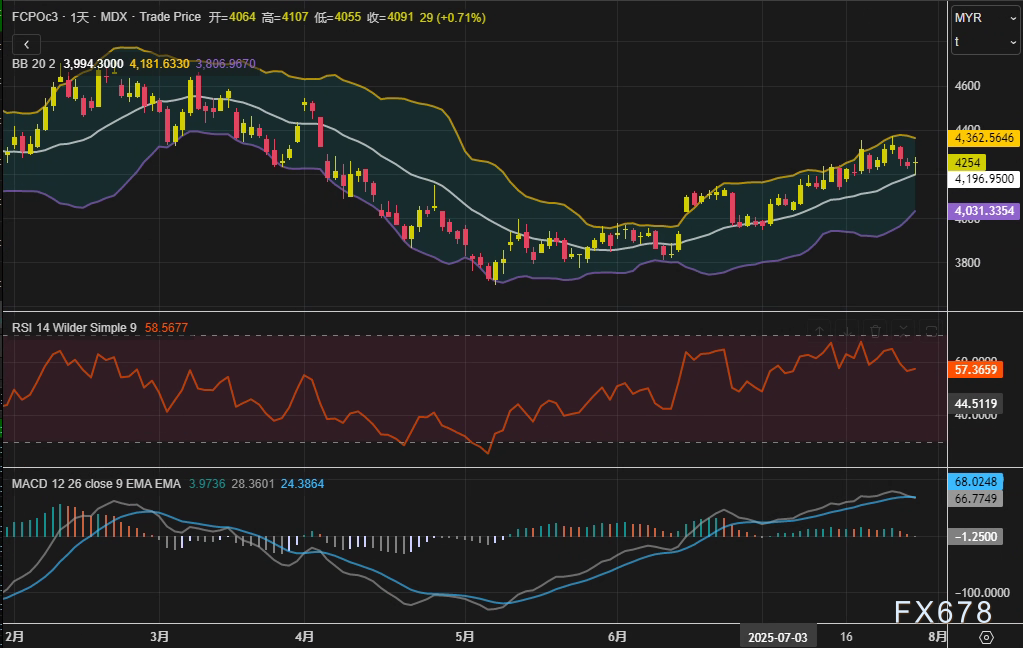Viewport: 1023px width, 648px height.
Task: Click the FCPOc3 symbol name
Action: pyautogui.click(x=36, y=18)
